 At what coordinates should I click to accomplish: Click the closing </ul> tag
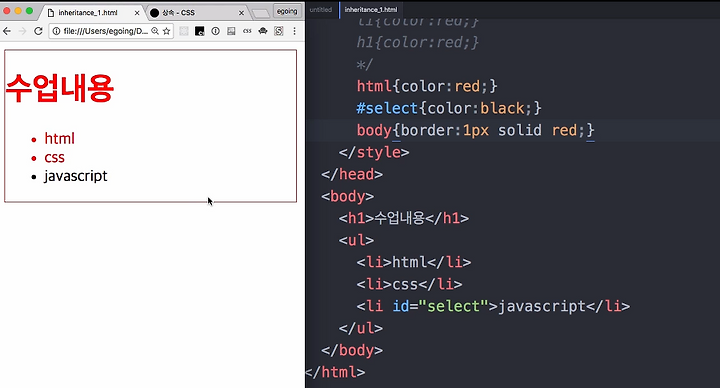(x=360, y=328)
